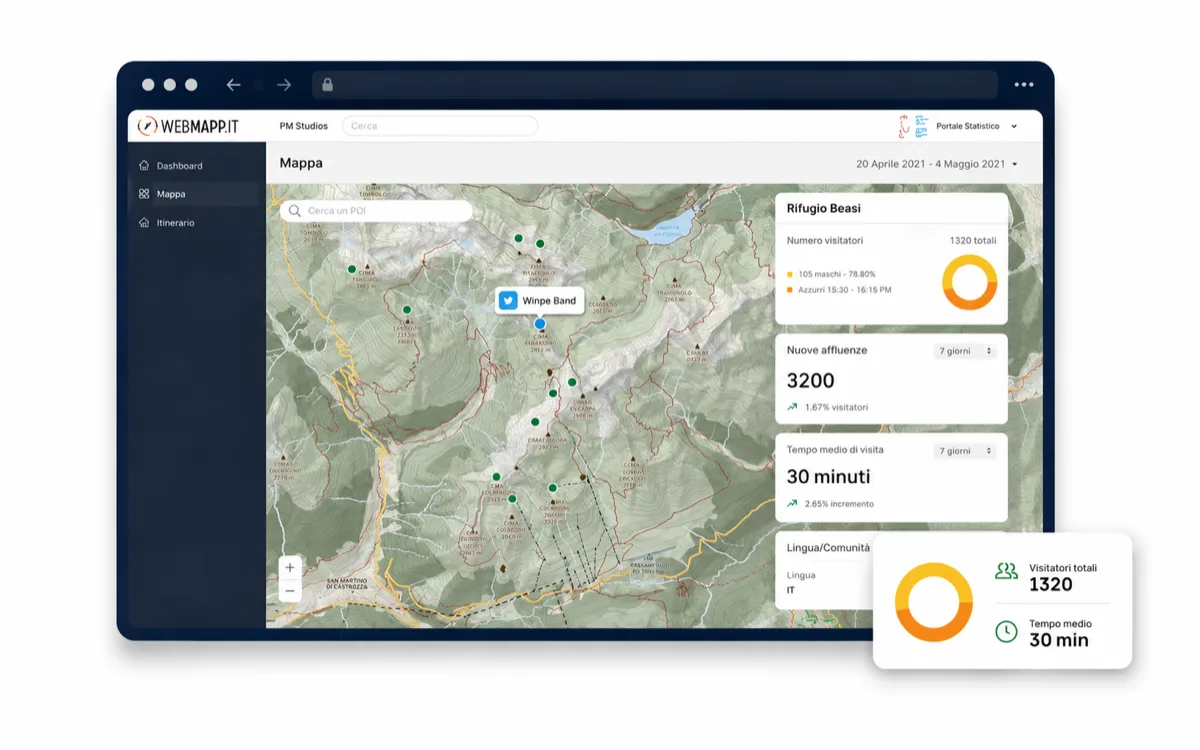Click the trend arrow beside 1.67% visitatori
This screenshot has height=750, width=1200.
tap(792, 407)
